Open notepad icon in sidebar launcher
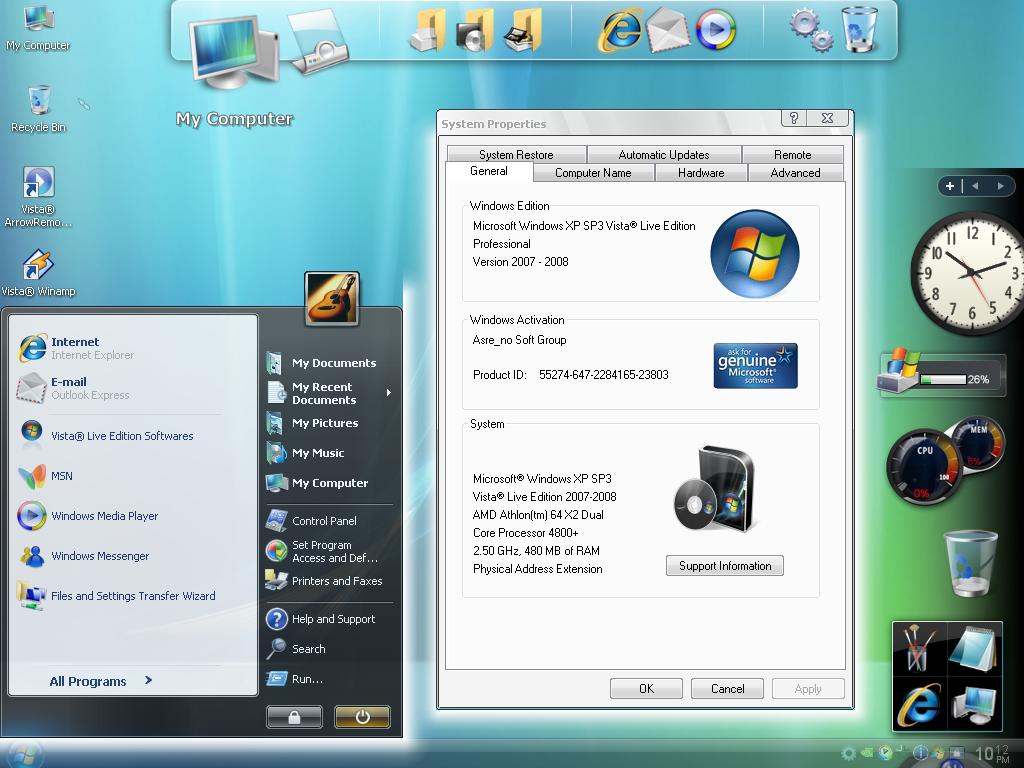This screenshot has height=768, width=1024. [973, 648]
